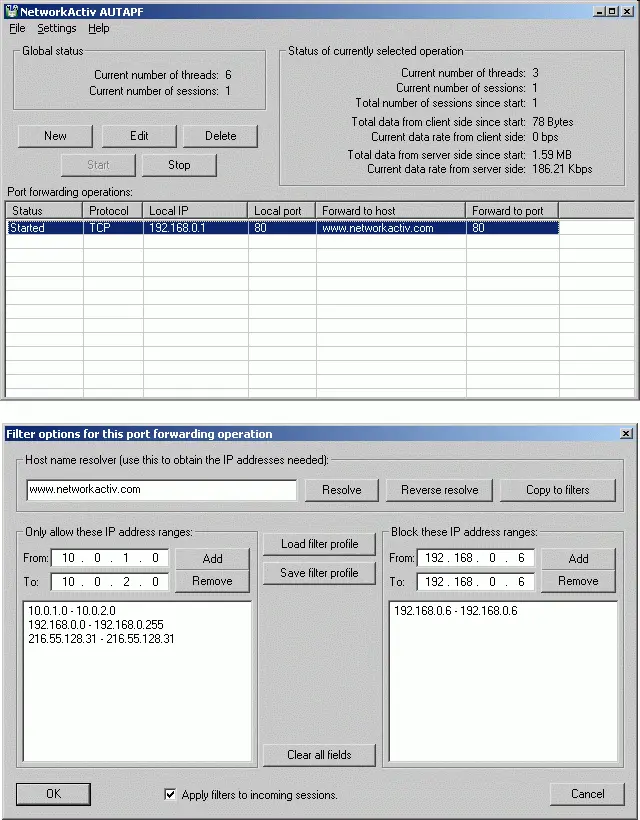
Task: Delete the selected forwarding operation
Action: 220,136
